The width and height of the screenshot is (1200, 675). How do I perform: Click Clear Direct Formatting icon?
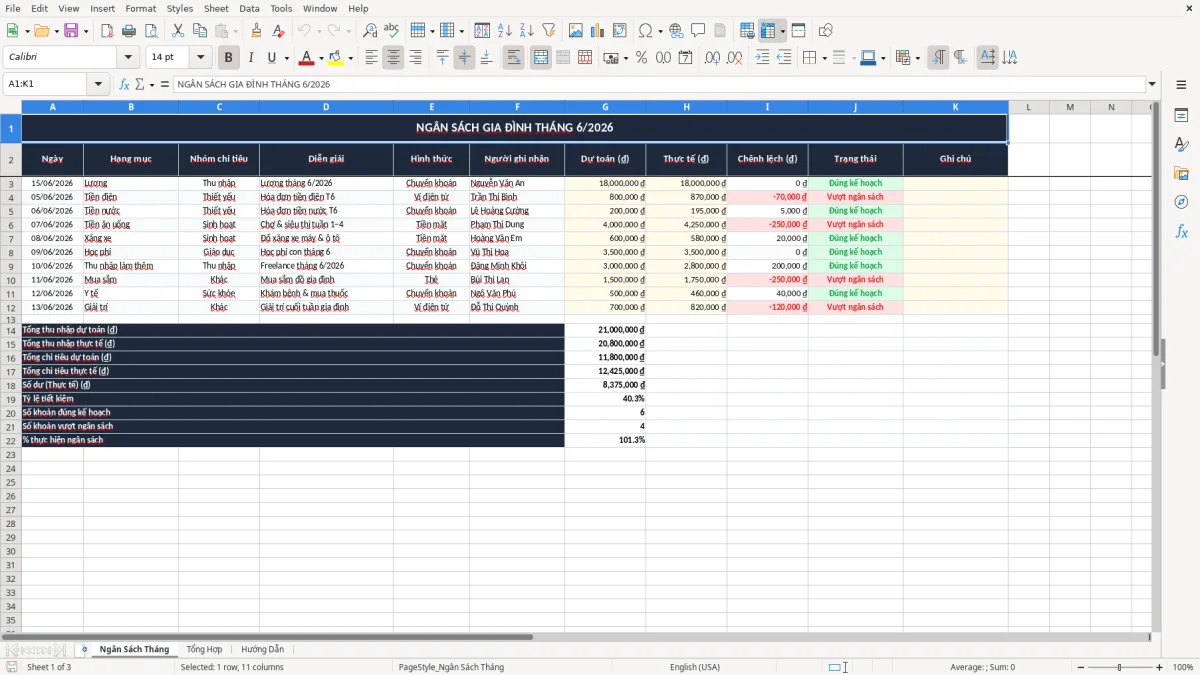pos(279,31)
